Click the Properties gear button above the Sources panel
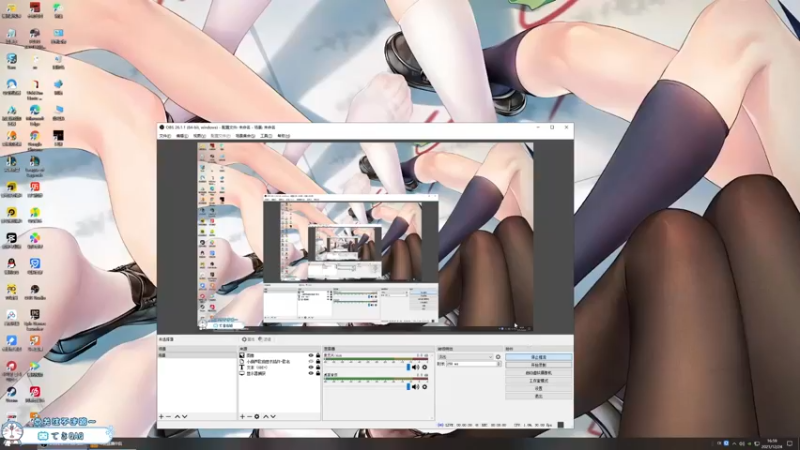Image resolution: width=800 pixels, height=450 pixels. tap(248, 339)
